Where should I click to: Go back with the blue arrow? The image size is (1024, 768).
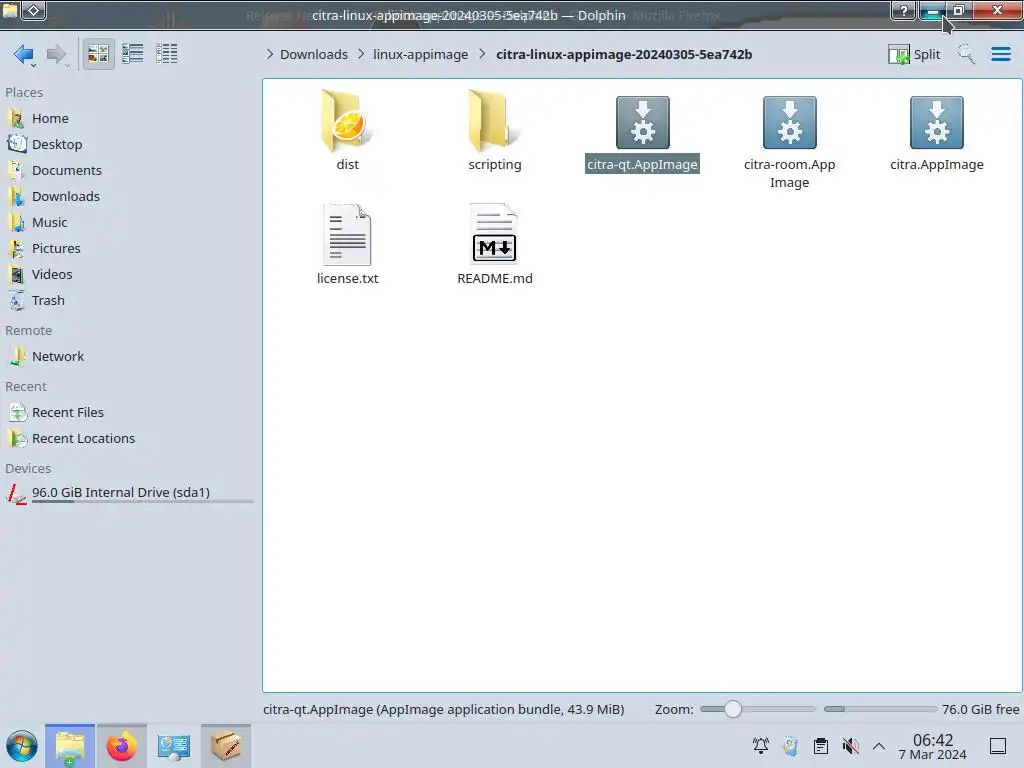[24, 54]
